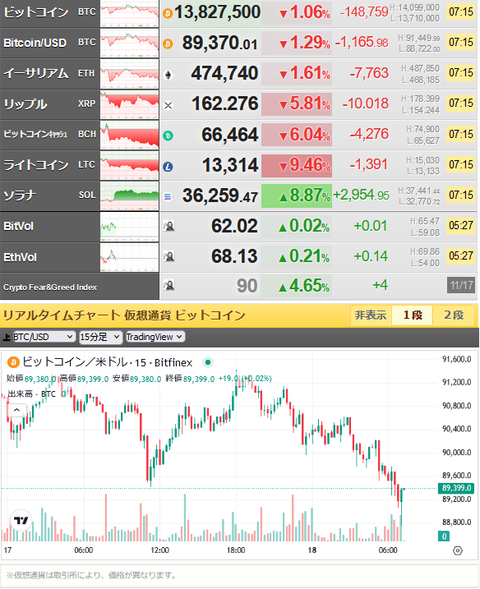This screenshot has width=480, height=589.
Task: Click the 18:00 time axis label
Action: point(236,550)
